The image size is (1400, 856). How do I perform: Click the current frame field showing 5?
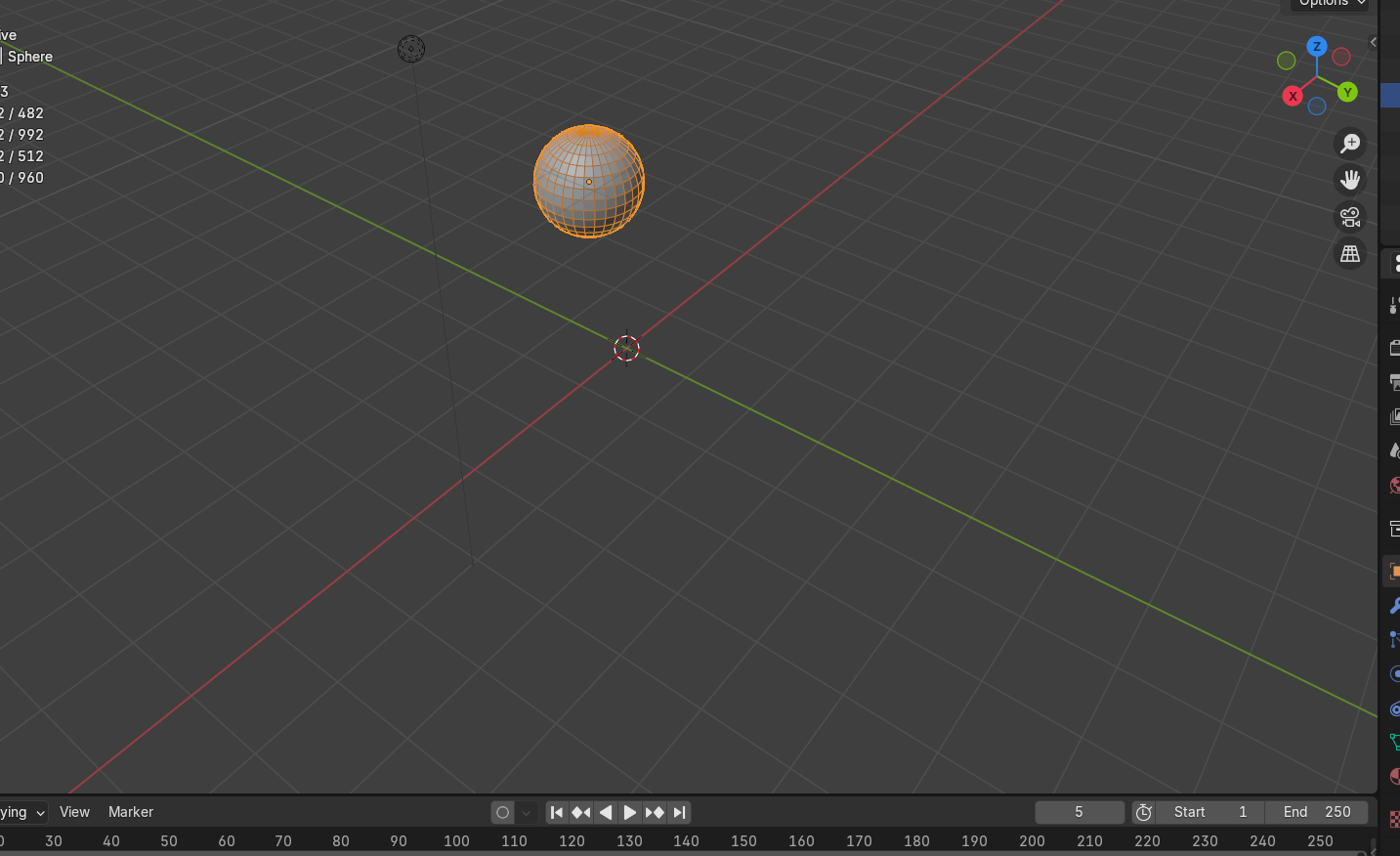pos(1080,812)
